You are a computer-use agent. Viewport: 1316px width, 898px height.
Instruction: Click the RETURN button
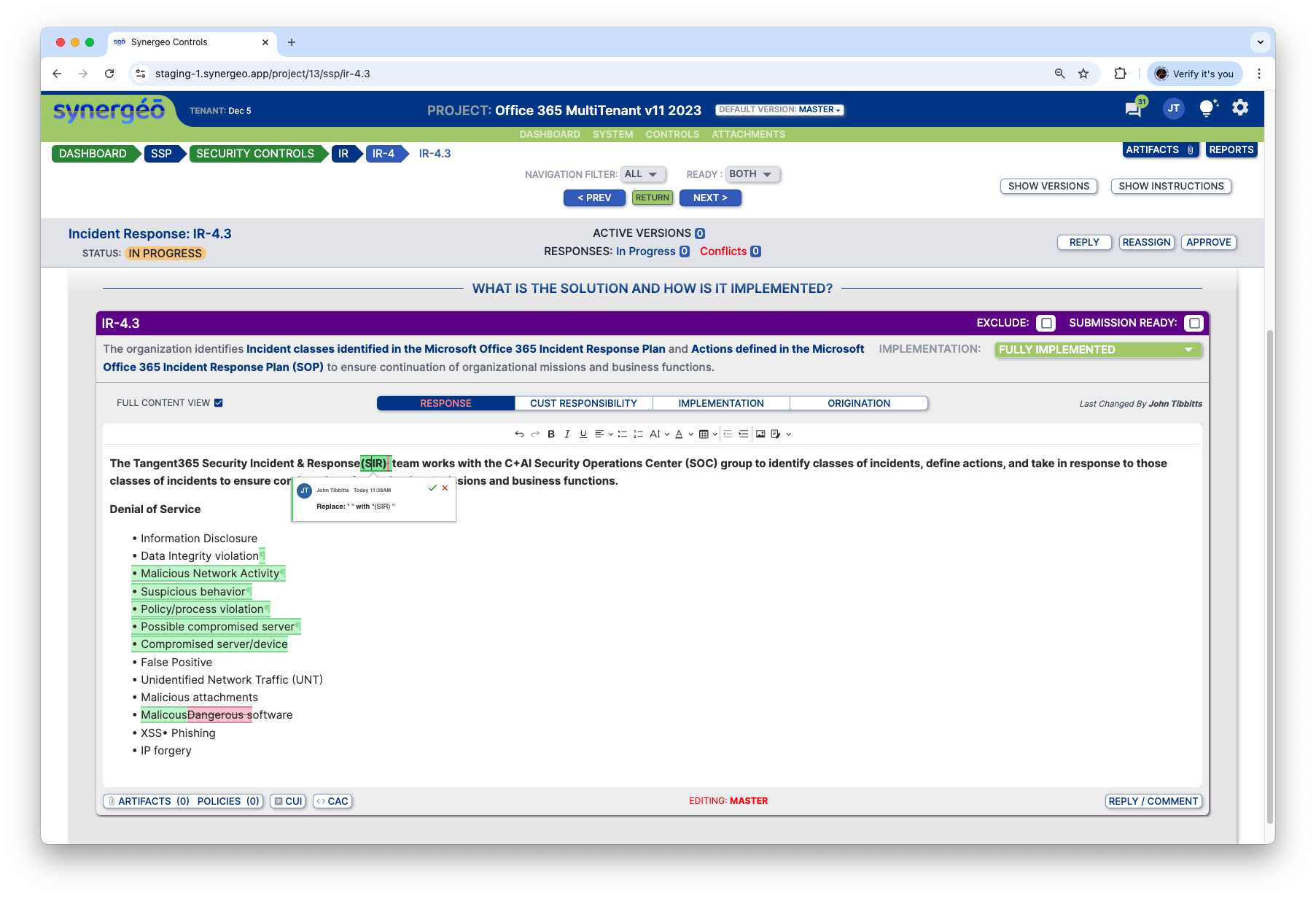652,198
